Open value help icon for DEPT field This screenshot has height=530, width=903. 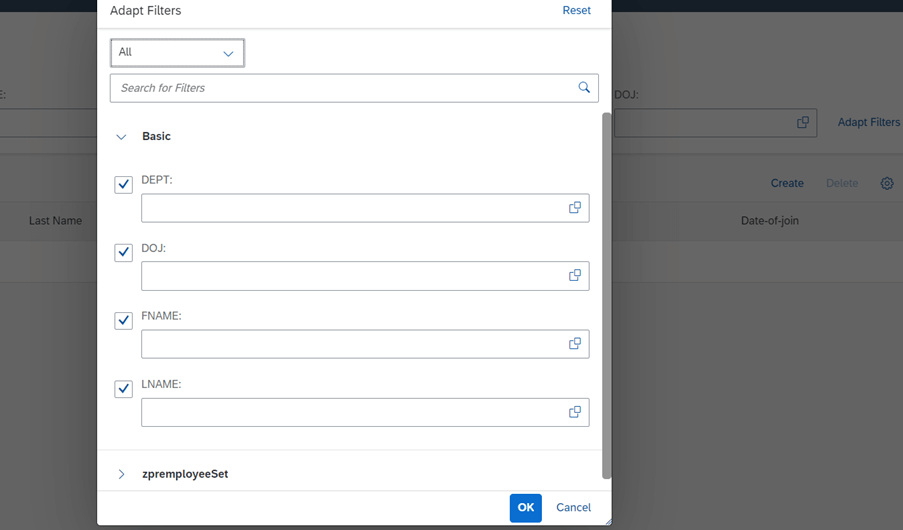pyautogui.click(x=575, y=207)
